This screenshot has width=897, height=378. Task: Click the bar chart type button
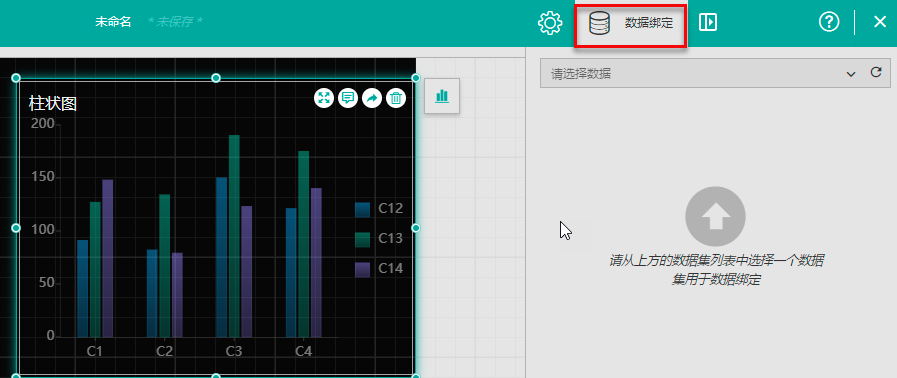(x=442, y=96)
